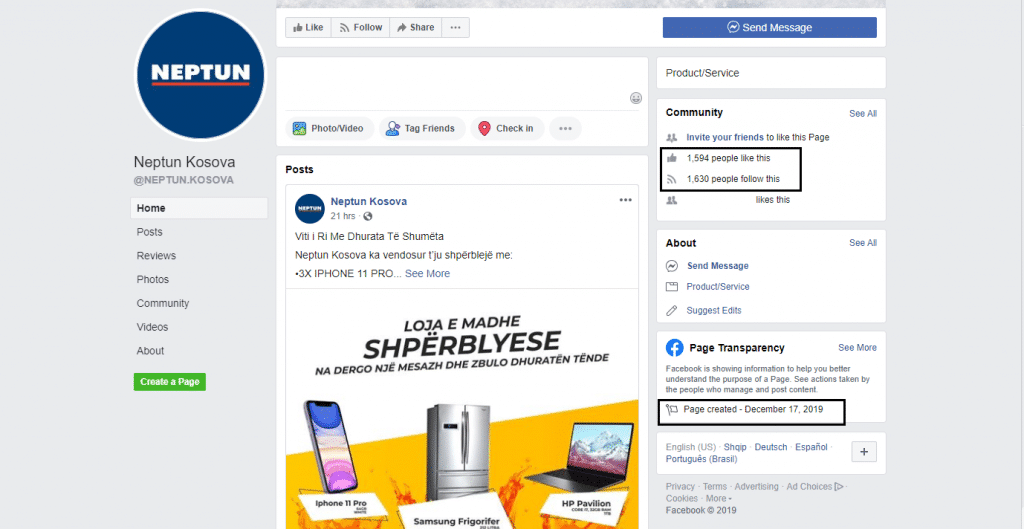Click the follow feed icon beside 1,630

671,179
